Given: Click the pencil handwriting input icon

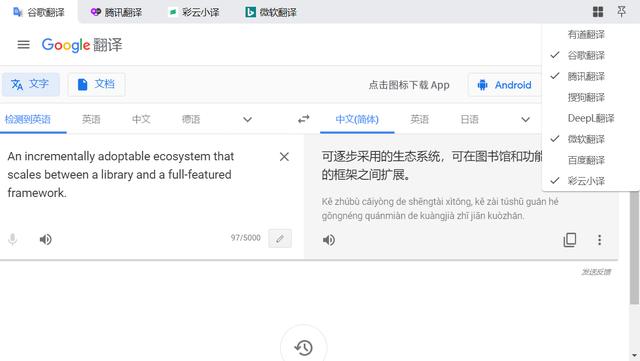Looking at the screenshot, I should click(280, 238).
